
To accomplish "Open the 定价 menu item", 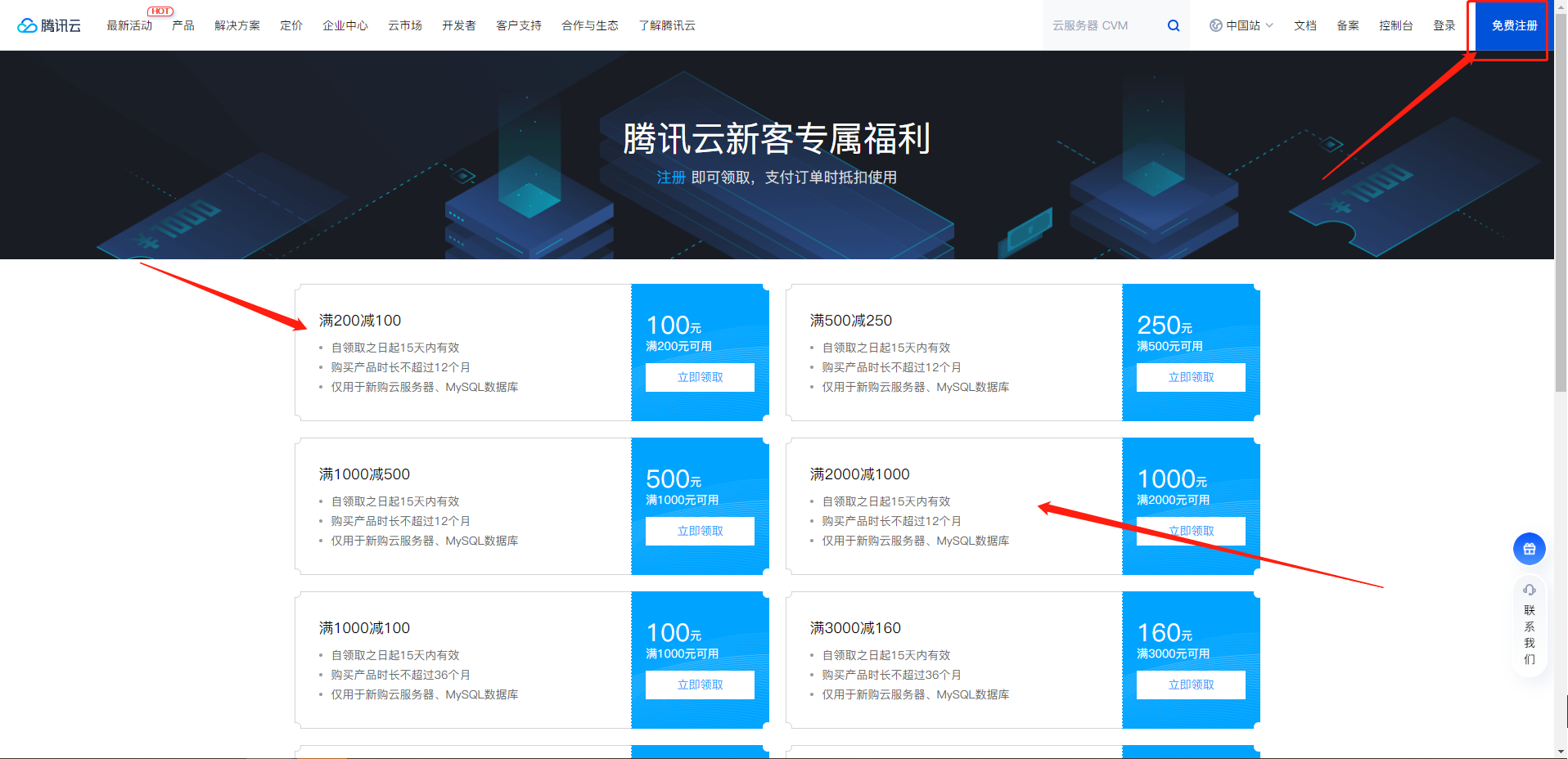I will [291, 25].
